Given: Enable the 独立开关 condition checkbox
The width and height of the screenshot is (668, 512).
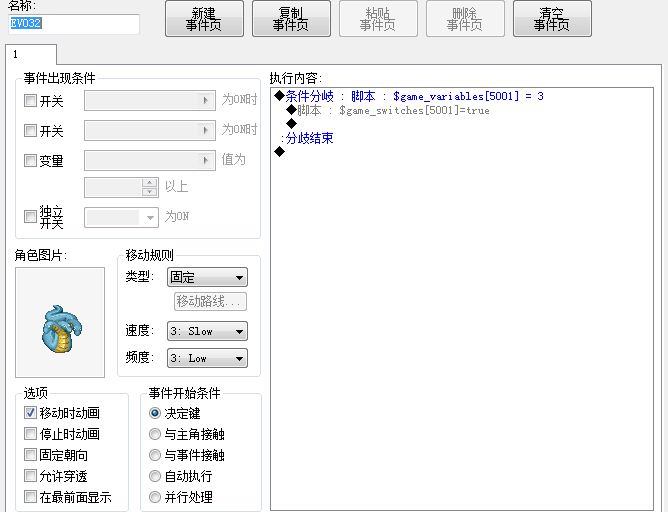Looking at the screenshot, I should coord(30,216).
